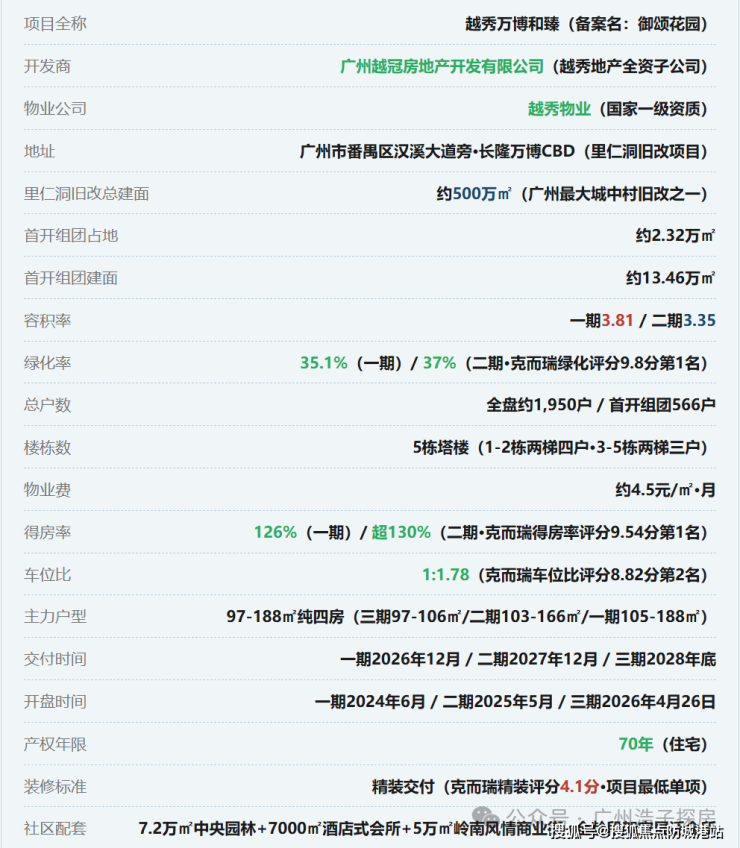Click the 绿化率 row label
This screenshot has height=848, width=740.
point(47,363)
